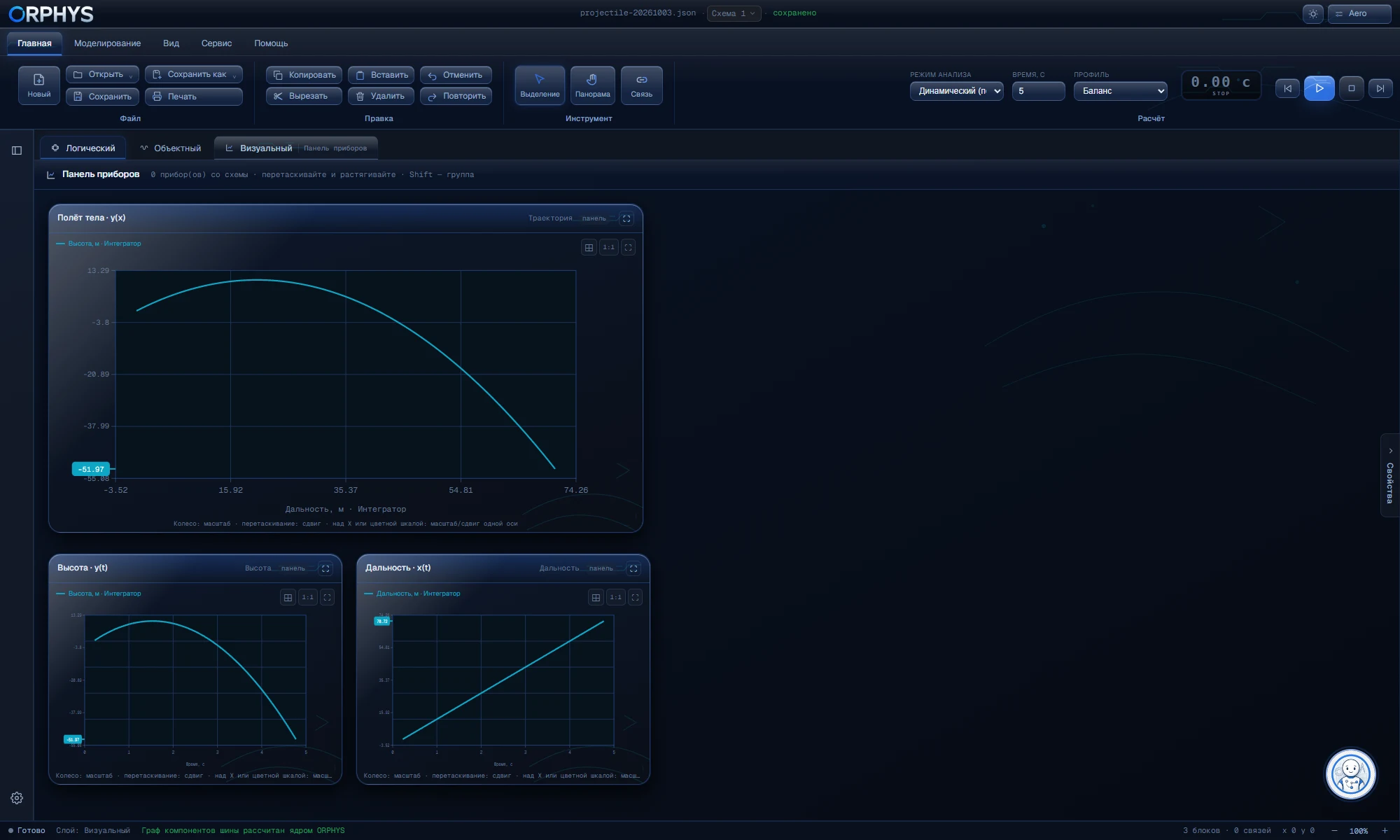Edit the Время, с input field
Image resolution: width=1400 pixels, height=840 pixels.
[1038, 91]
